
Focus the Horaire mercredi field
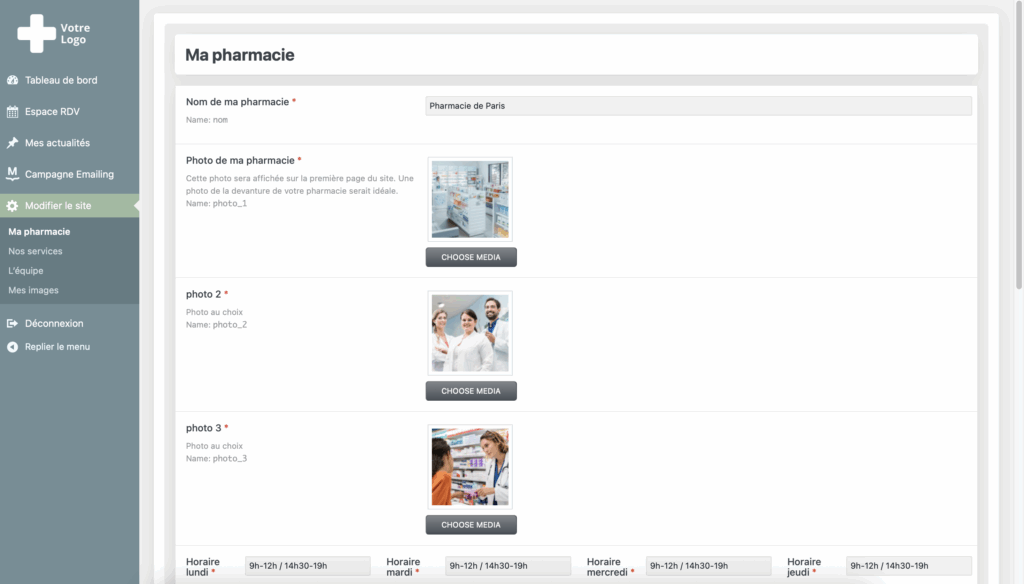coord(709,566)
